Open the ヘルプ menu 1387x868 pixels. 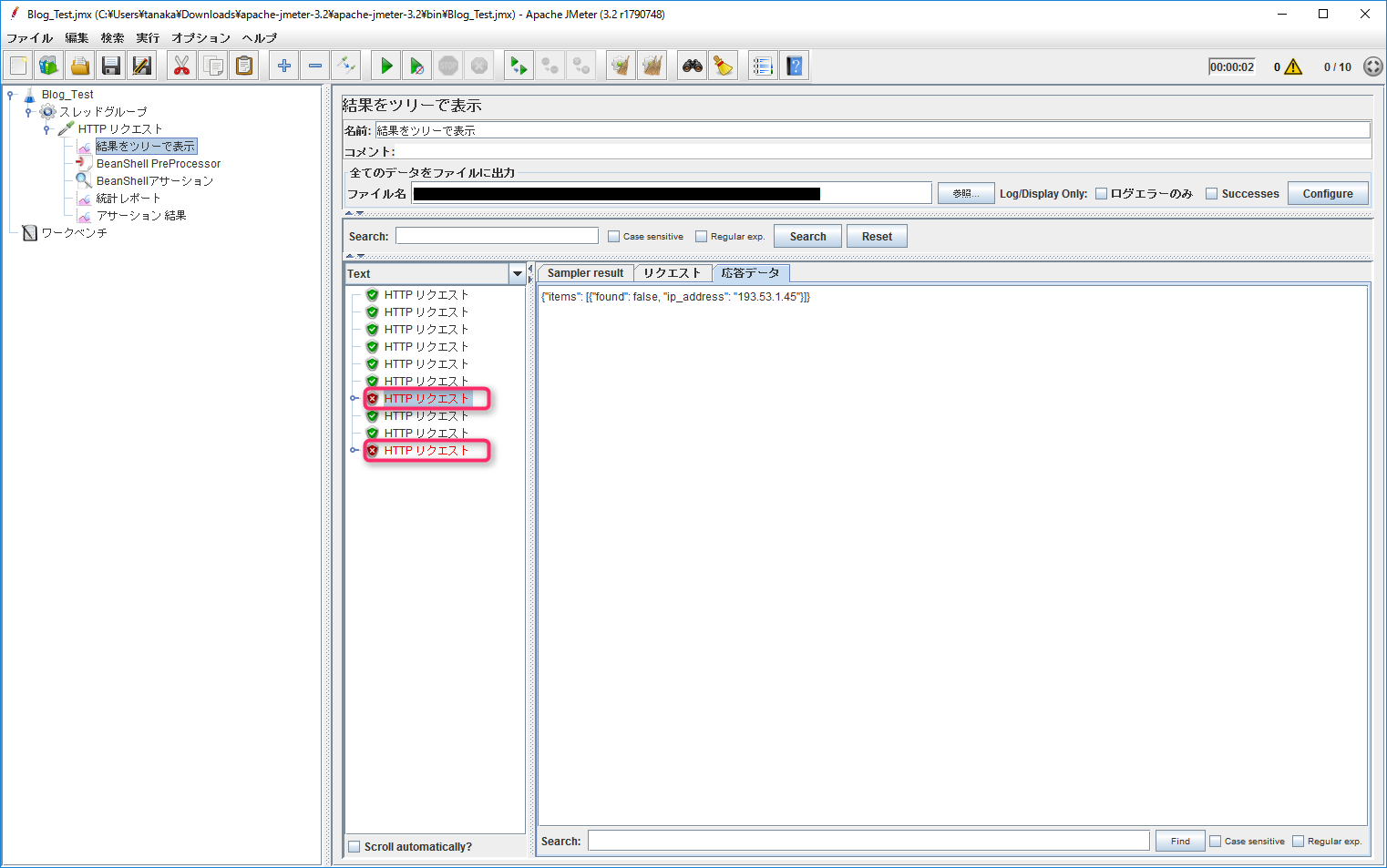pos(260,38)
